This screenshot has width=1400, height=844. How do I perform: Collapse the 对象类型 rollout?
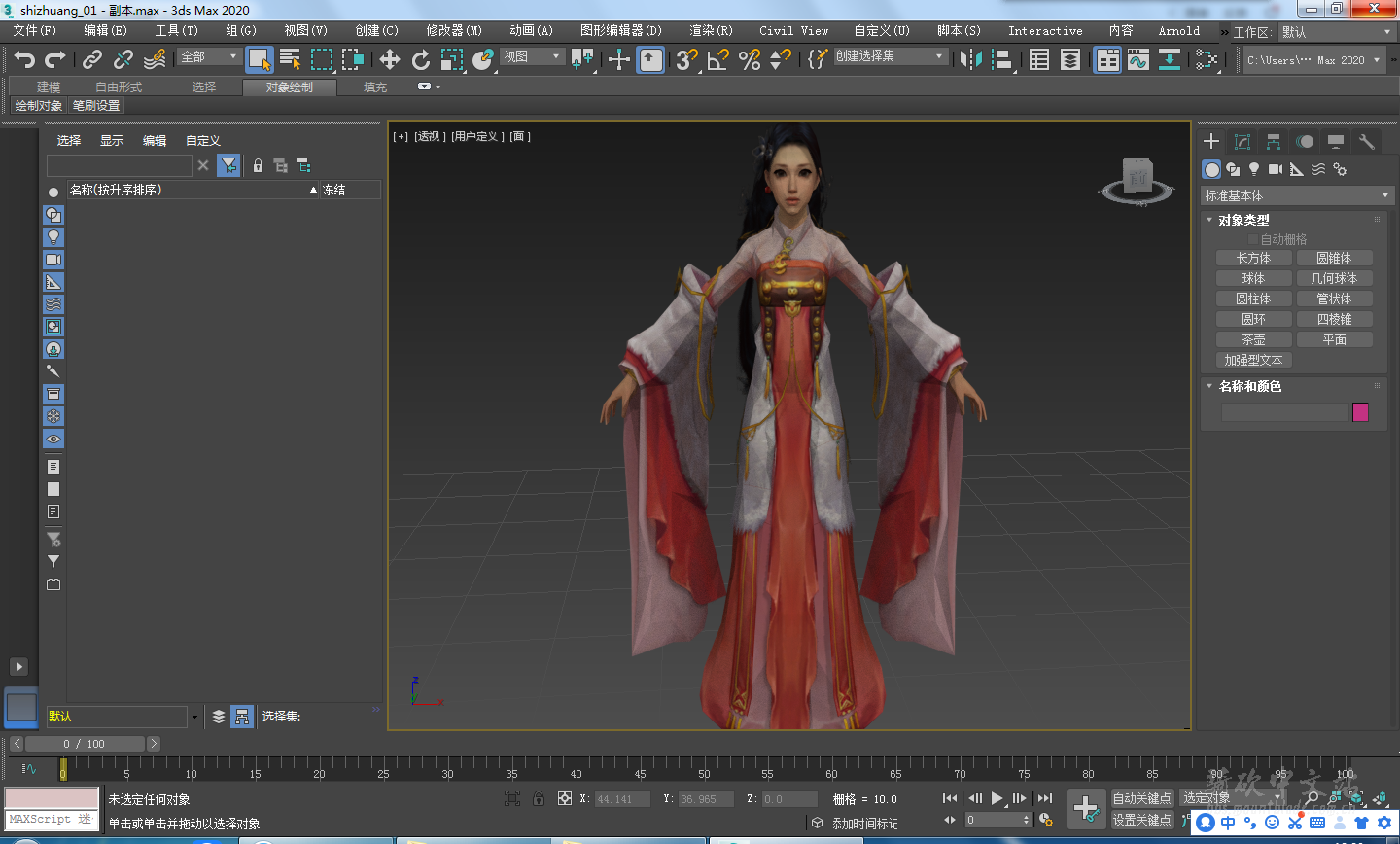[1243, 220]
